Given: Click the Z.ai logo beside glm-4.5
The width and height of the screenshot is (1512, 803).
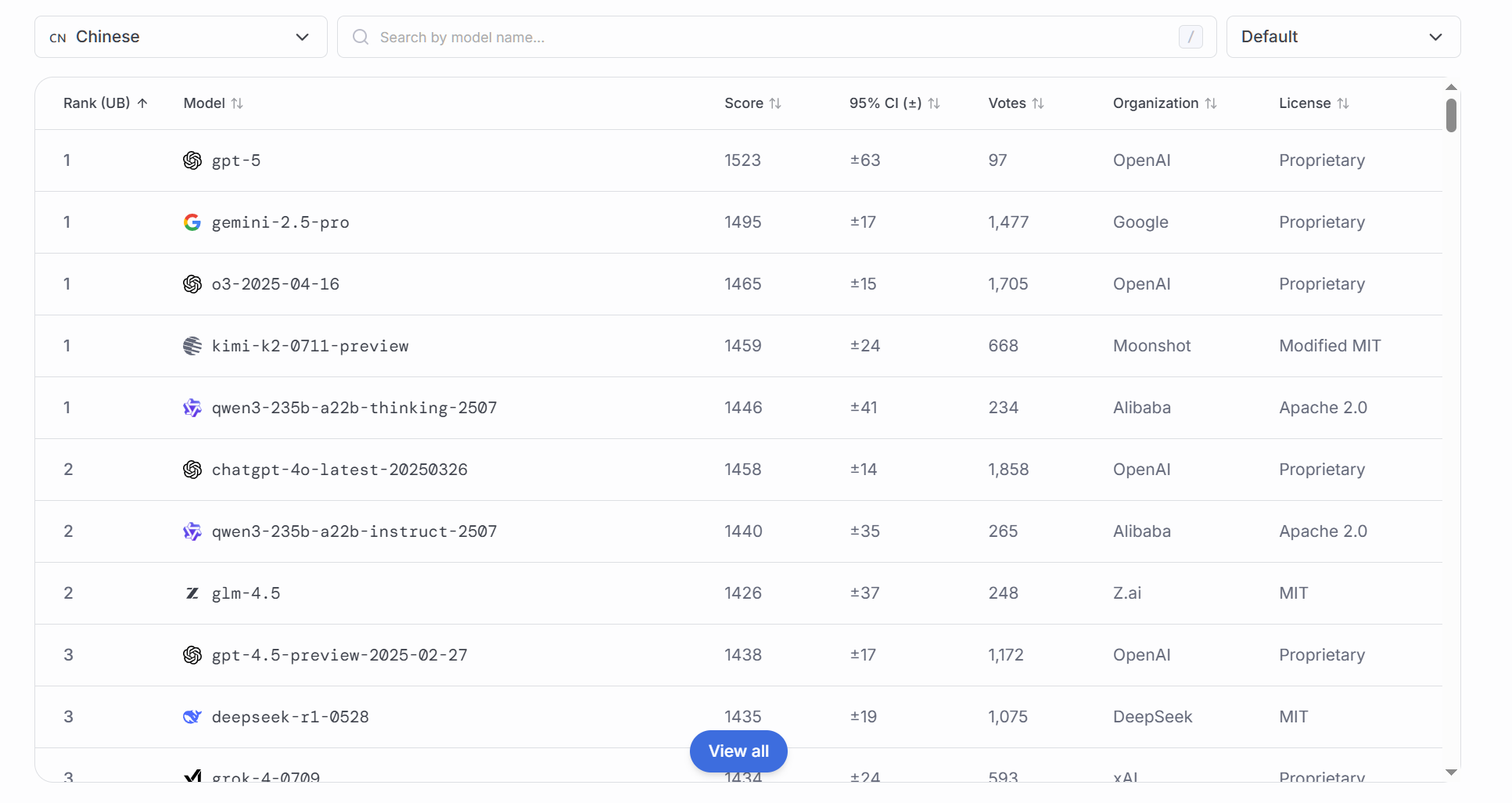Looking at the screenshot, I should (x=192, y=593).
